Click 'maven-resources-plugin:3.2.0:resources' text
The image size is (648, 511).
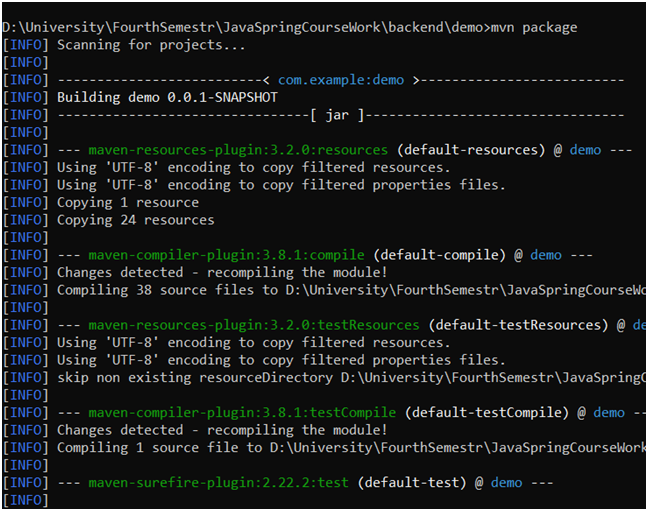pos(238,150)
